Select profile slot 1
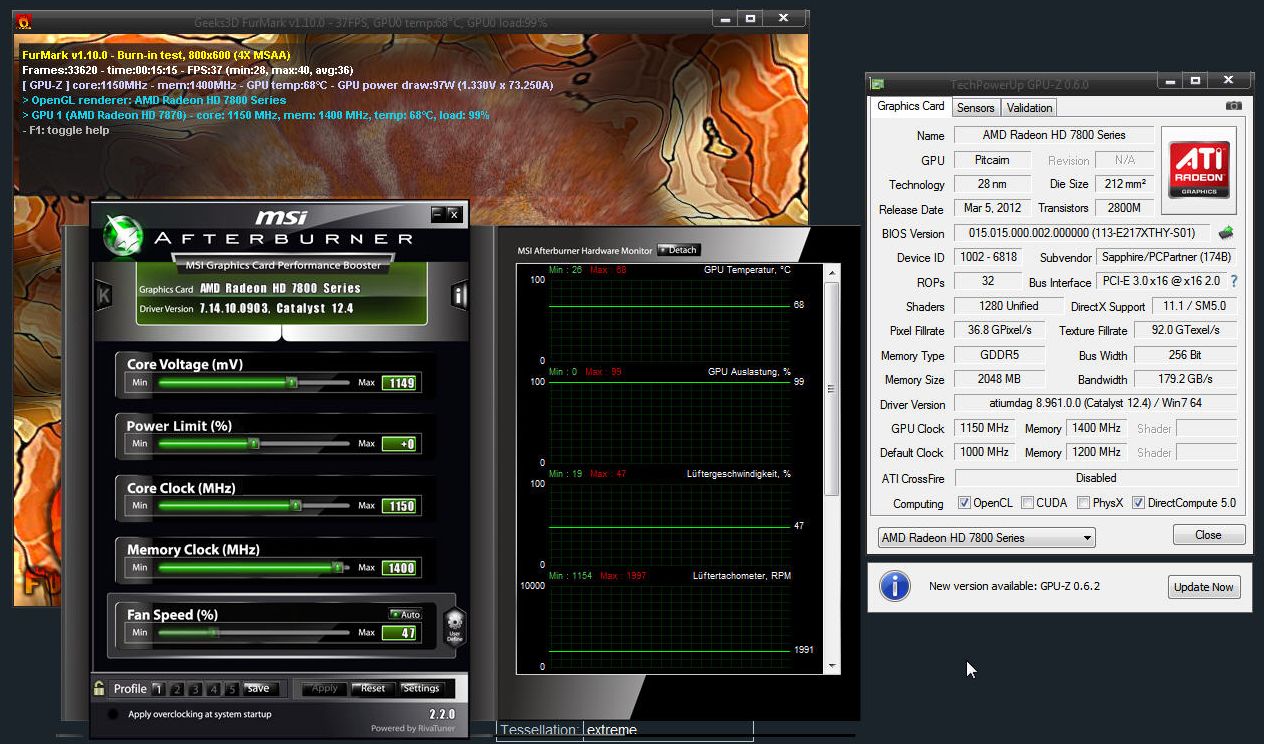 [x=158, y=688]
